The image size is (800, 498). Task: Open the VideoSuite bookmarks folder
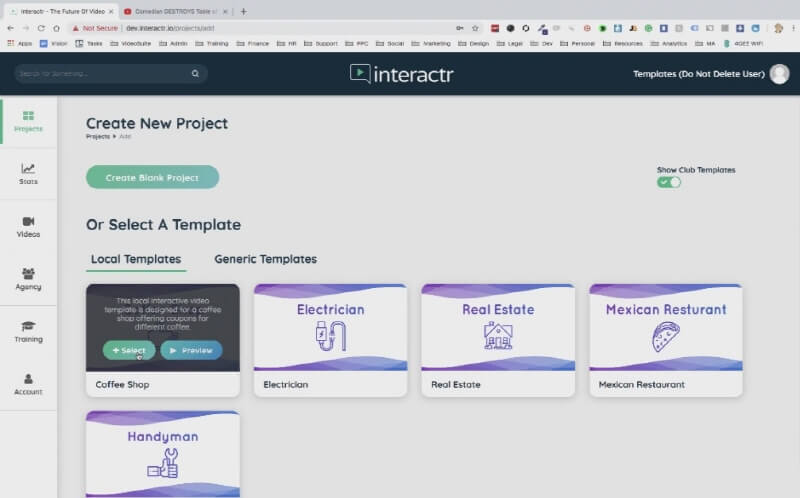pyautogui.click(x=131, y=43)
